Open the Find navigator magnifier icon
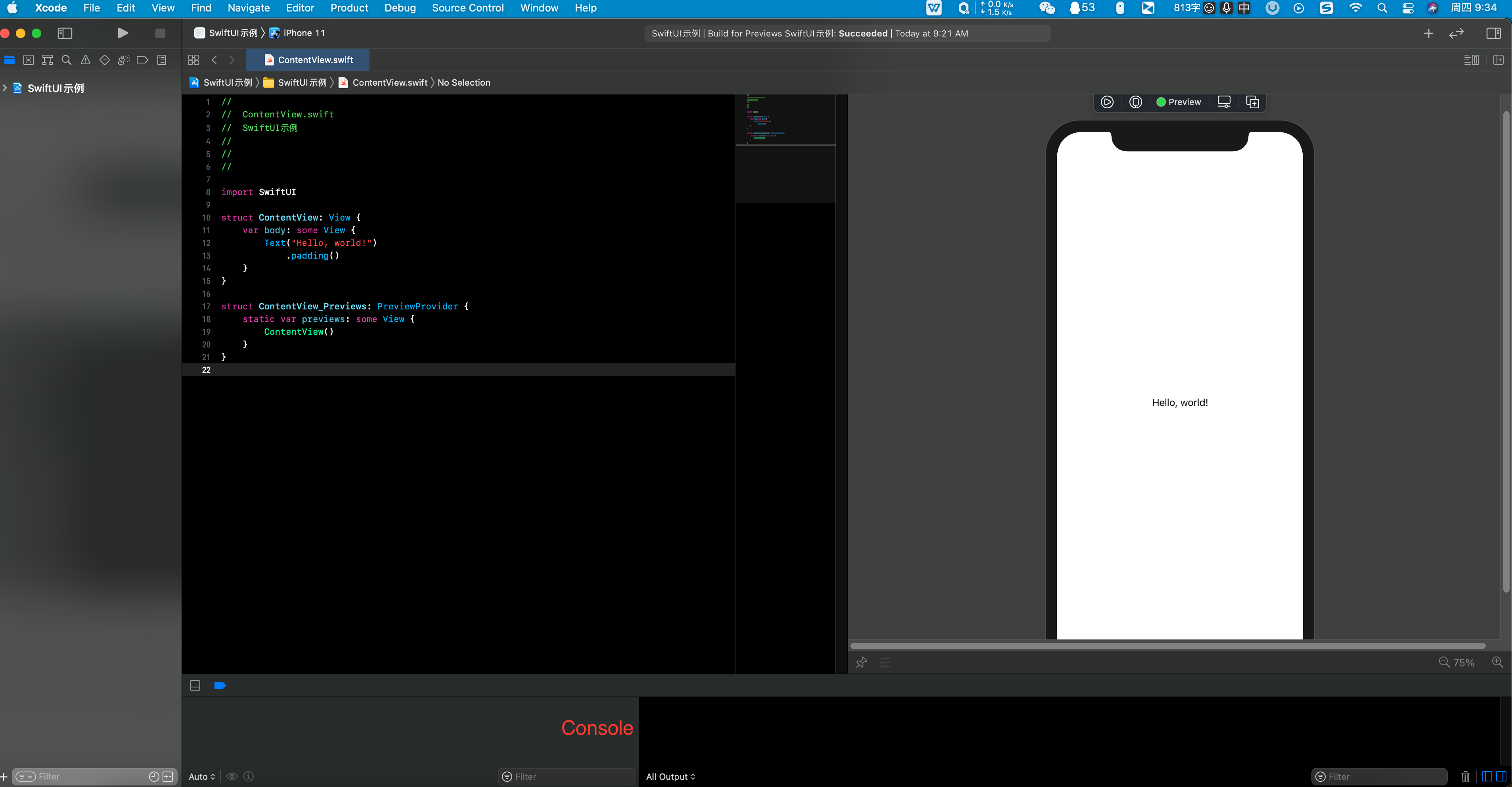The height and width of the screenshot is (787, 1512). coord(66,60)
